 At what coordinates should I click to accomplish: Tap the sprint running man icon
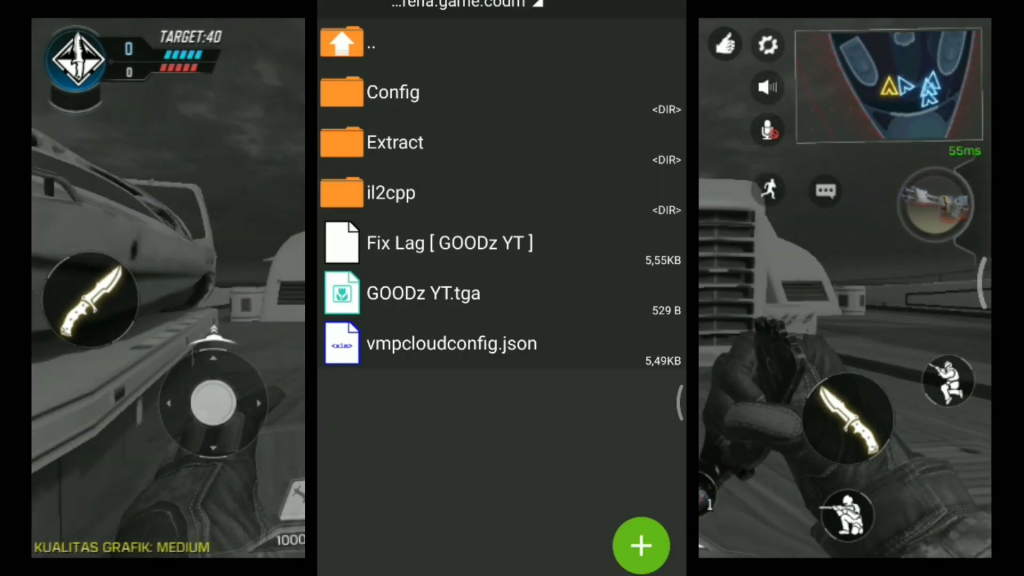pos(769,189)
